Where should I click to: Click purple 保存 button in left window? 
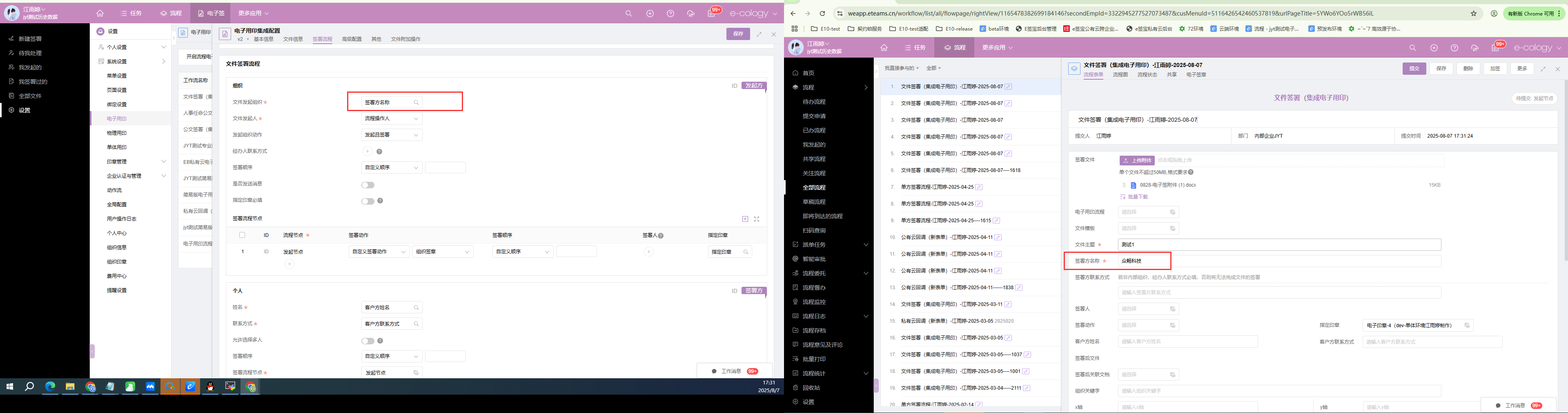coord(738,34)
